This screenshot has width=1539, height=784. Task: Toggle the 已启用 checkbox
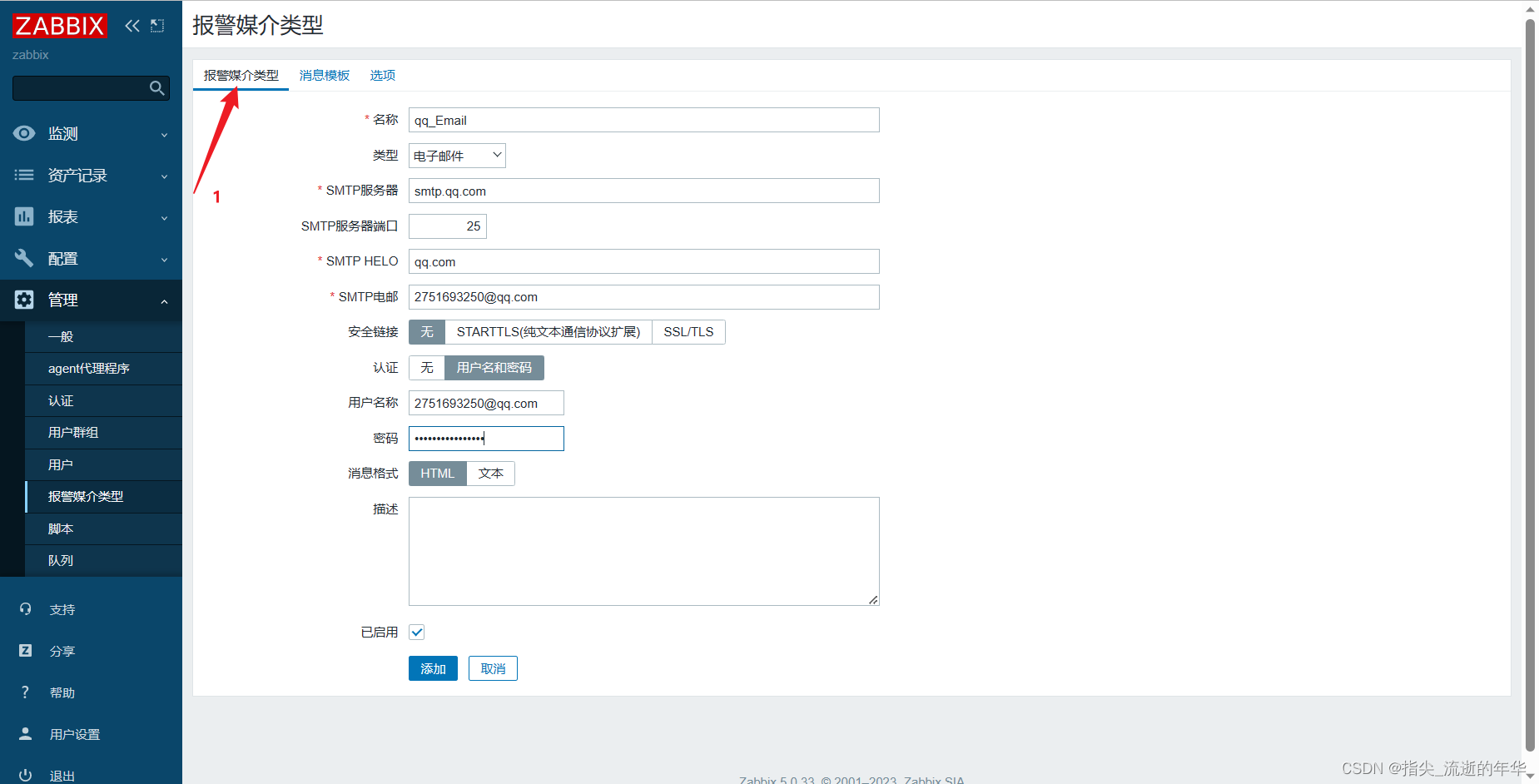[x=417, y=633]
